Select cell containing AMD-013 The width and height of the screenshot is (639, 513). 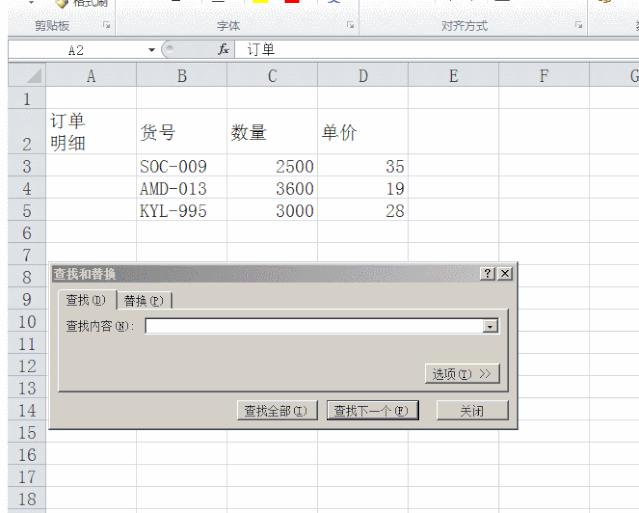point(182,188)
